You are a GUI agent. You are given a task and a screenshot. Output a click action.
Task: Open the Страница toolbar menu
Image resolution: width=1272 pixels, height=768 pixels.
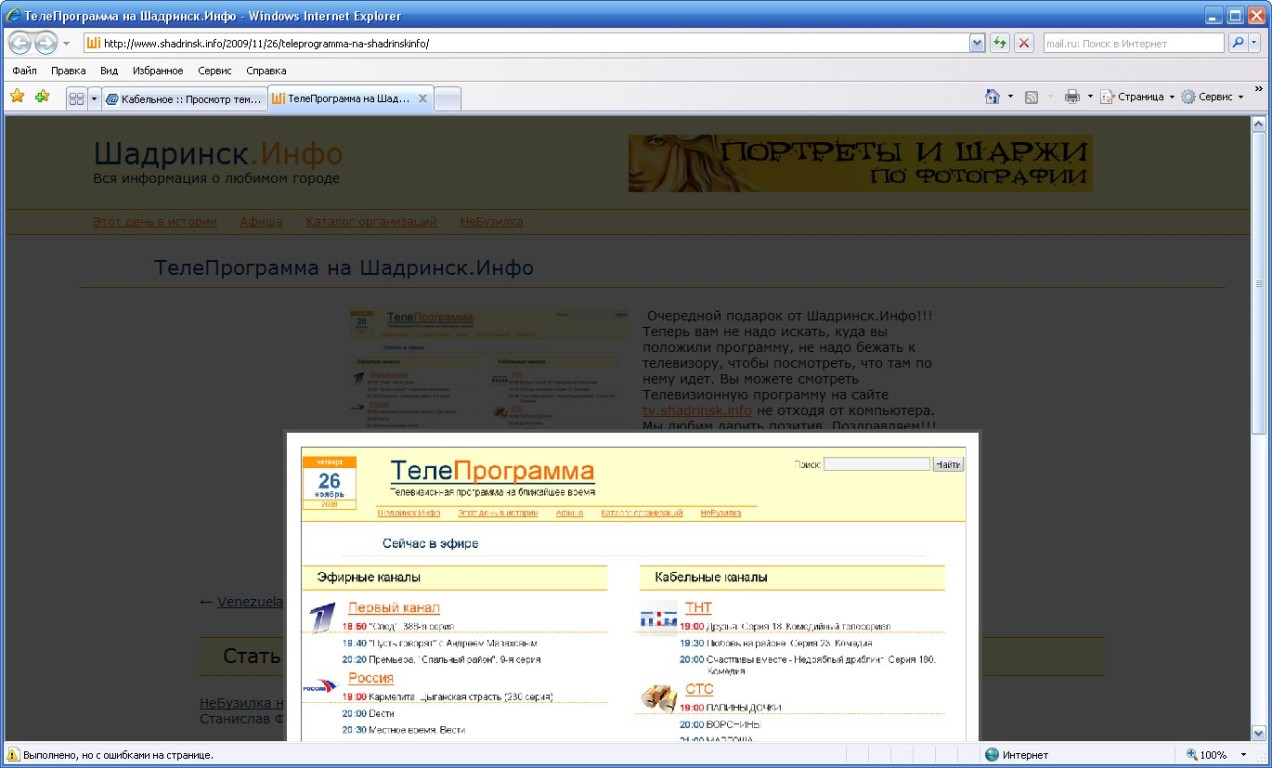1138,97
